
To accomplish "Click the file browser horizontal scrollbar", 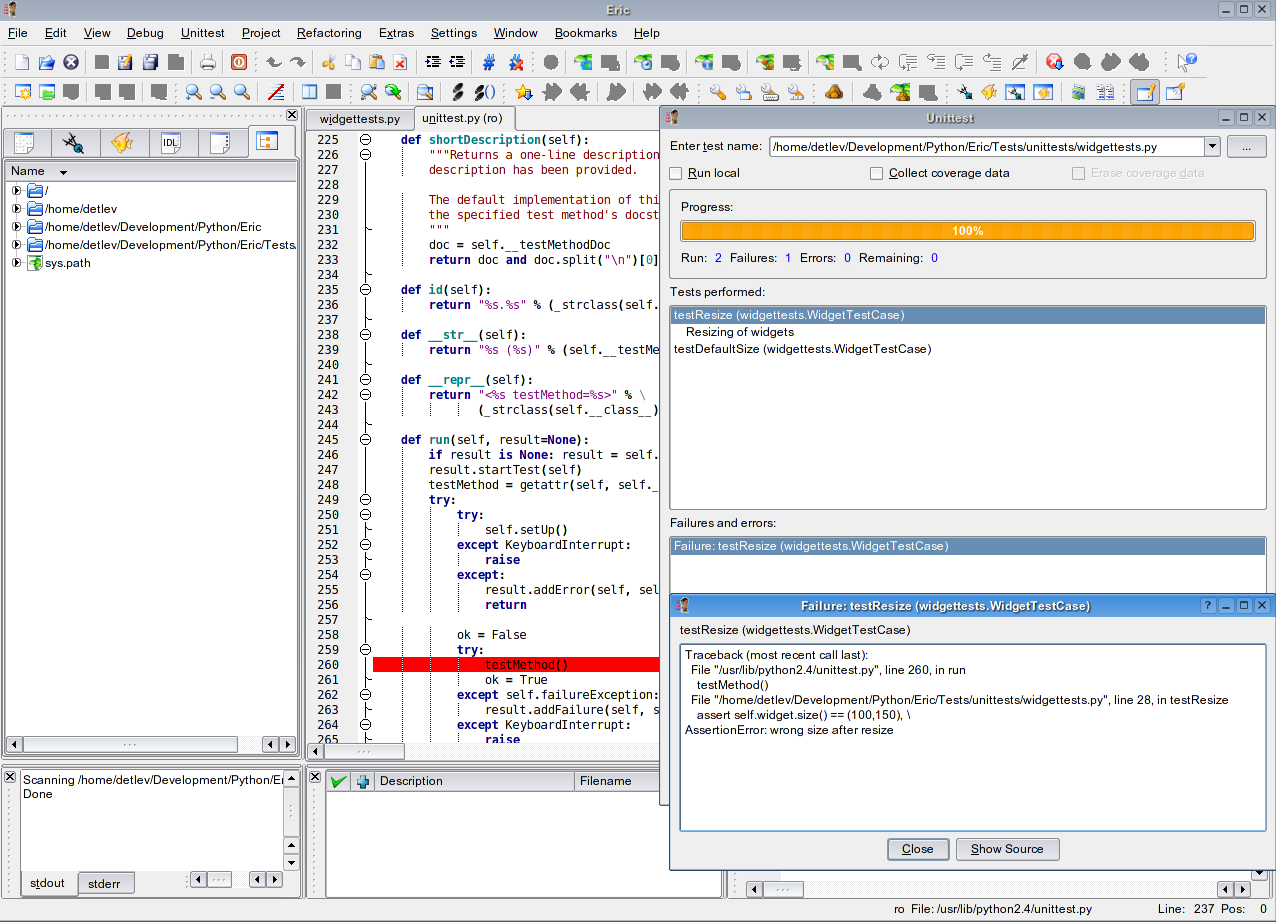I will point(130,745).
